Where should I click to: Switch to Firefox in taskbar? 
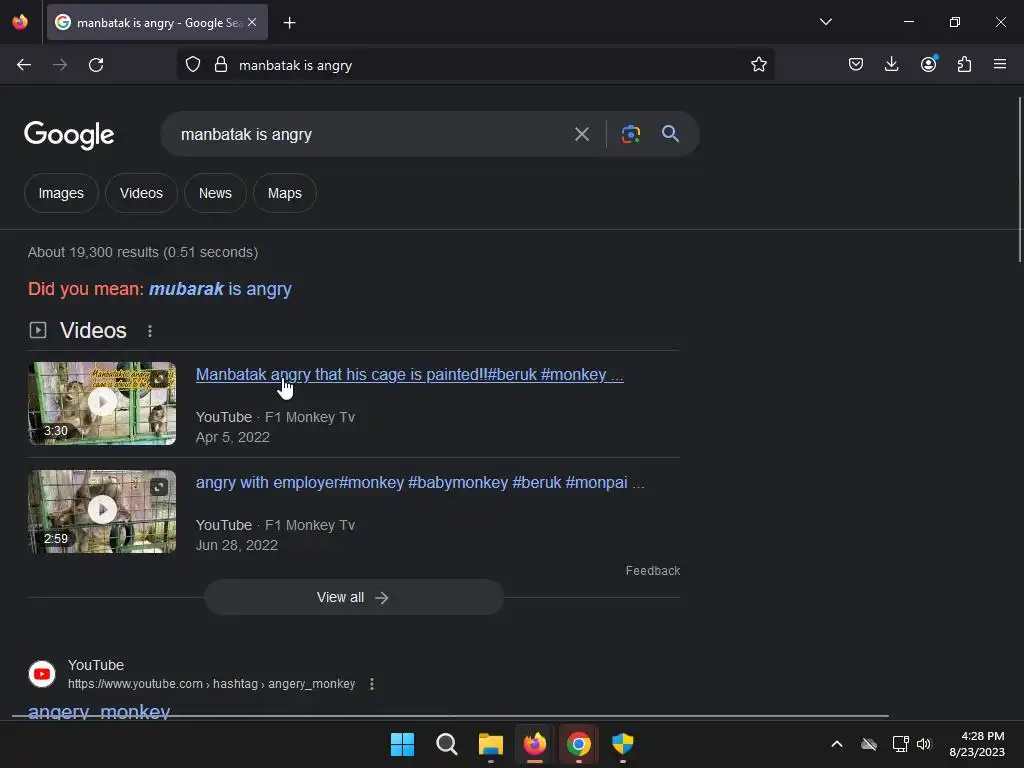535,744
